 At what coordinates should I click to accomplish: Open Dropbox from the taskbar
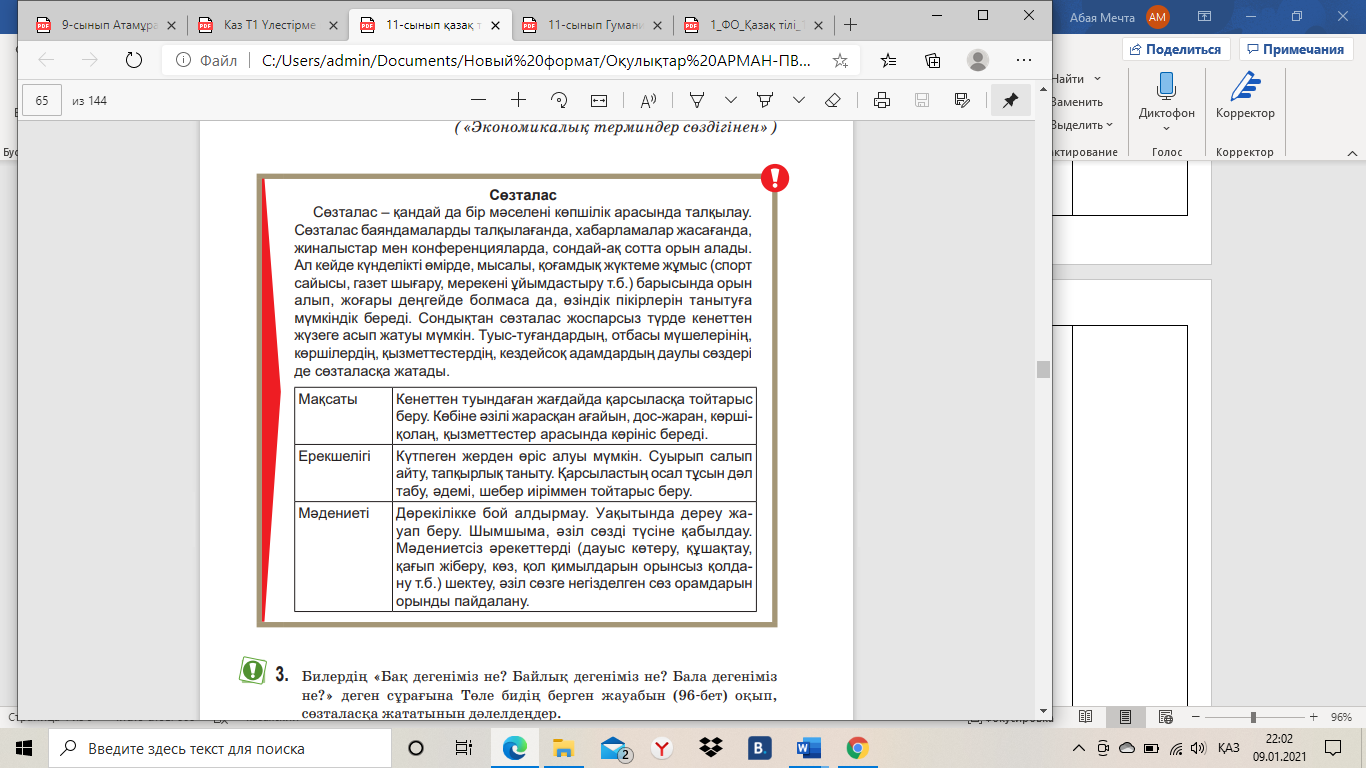pos(710,748)
